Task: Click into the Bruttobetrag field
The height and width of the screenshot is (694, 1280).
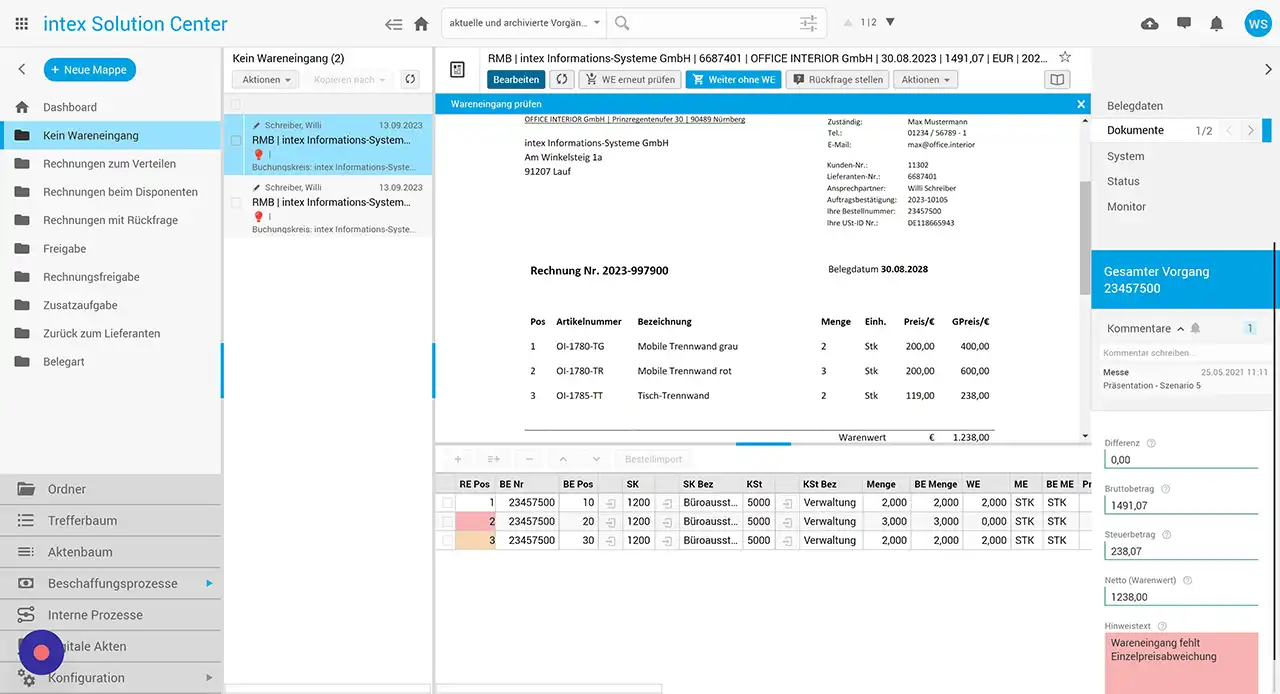Action: (1180, 506)
